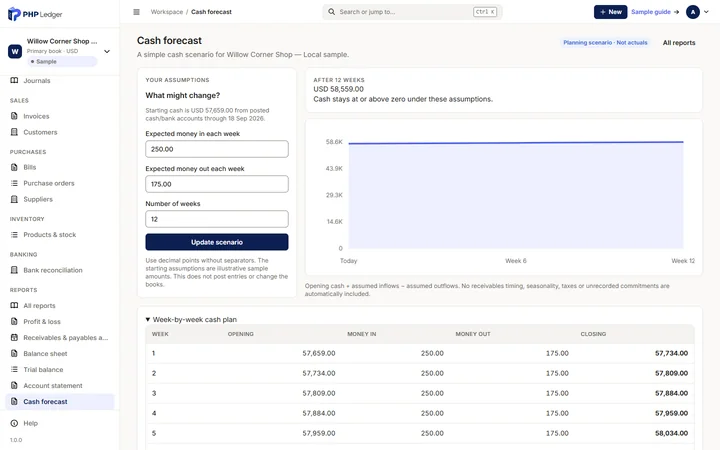Image resolution: width=720 pixels, height=450 pixels.
Task: Click the search magnifier icon
Action: pyautogui.click(x=331, y=12)
